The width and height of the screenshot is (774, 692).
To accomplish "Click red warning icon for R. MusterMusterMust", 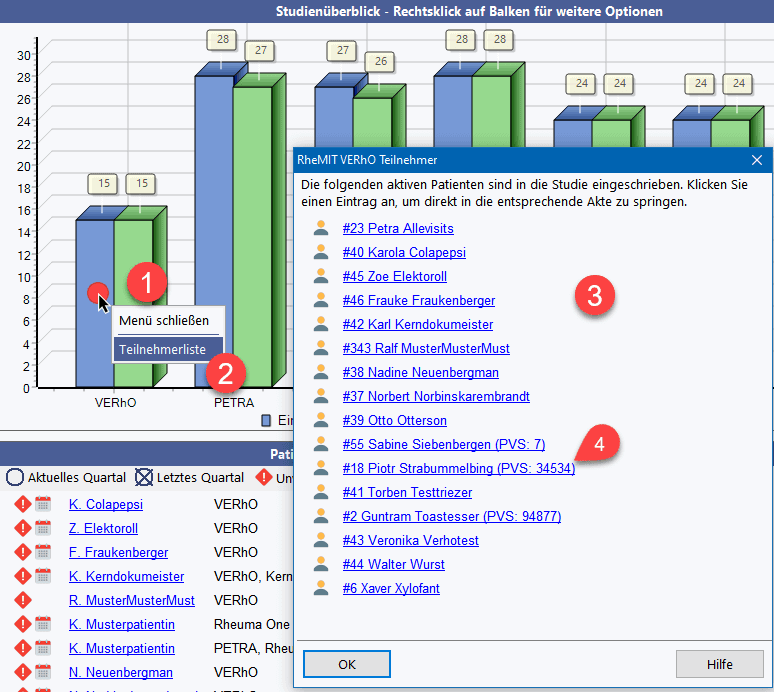I will tap(22, 601).
